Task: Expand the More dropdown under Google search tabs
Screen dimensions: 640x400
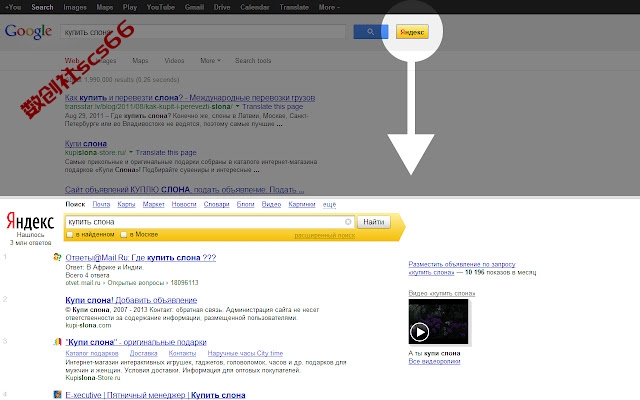Action: (210, 60)
